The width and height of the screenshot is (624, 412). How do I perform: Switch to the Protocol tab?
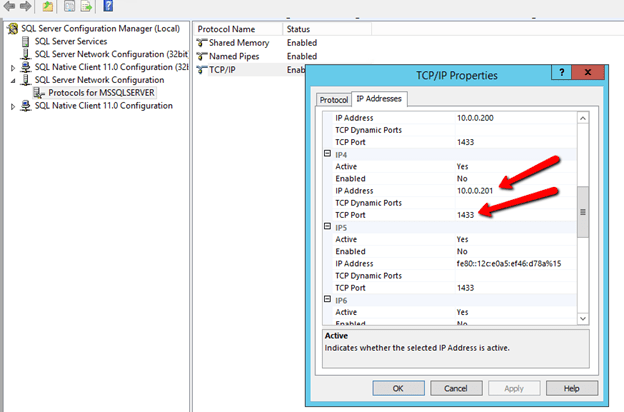(333, 100)
